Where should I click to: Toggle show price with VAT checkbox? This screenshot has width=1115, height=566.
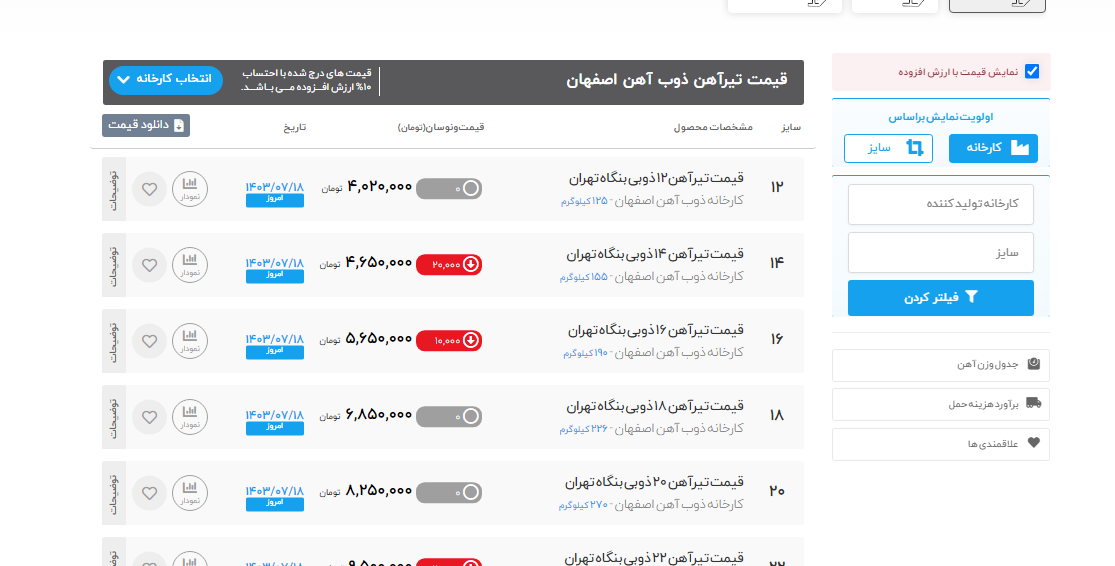click(x=1032, y=72)
